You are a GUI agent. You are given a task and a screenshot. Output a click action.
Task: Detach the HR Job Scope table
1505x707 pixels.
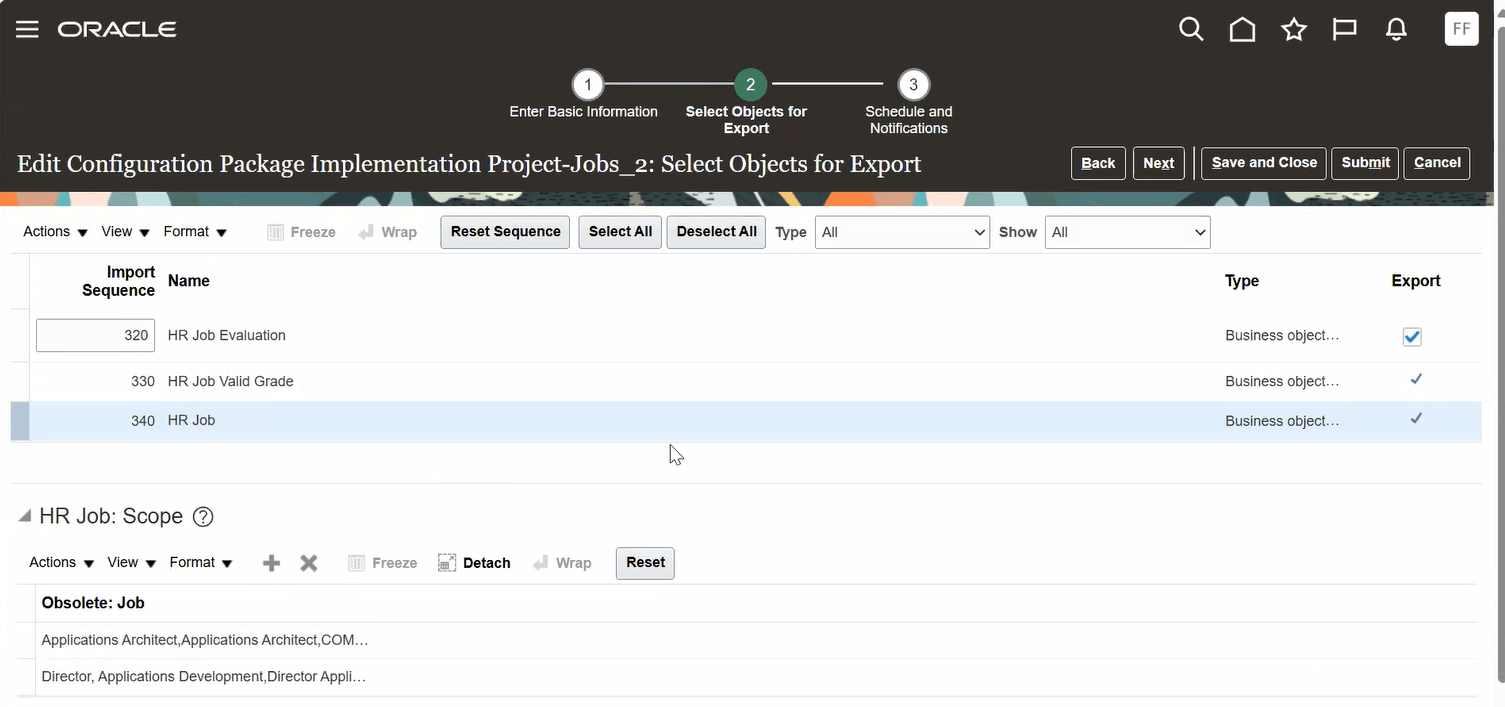point(474,562)
